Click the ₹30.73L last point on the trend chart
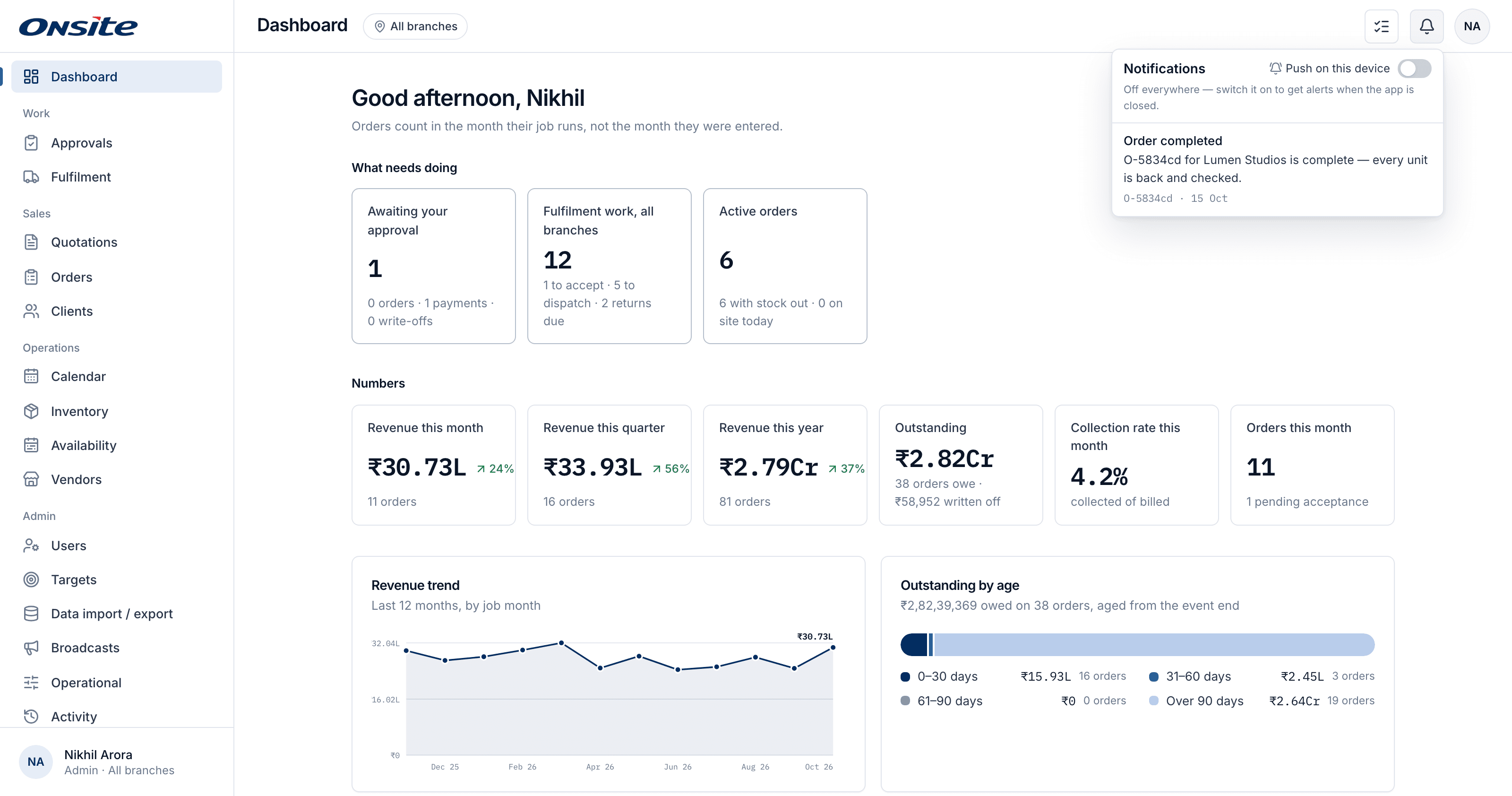 click(832, 648)
